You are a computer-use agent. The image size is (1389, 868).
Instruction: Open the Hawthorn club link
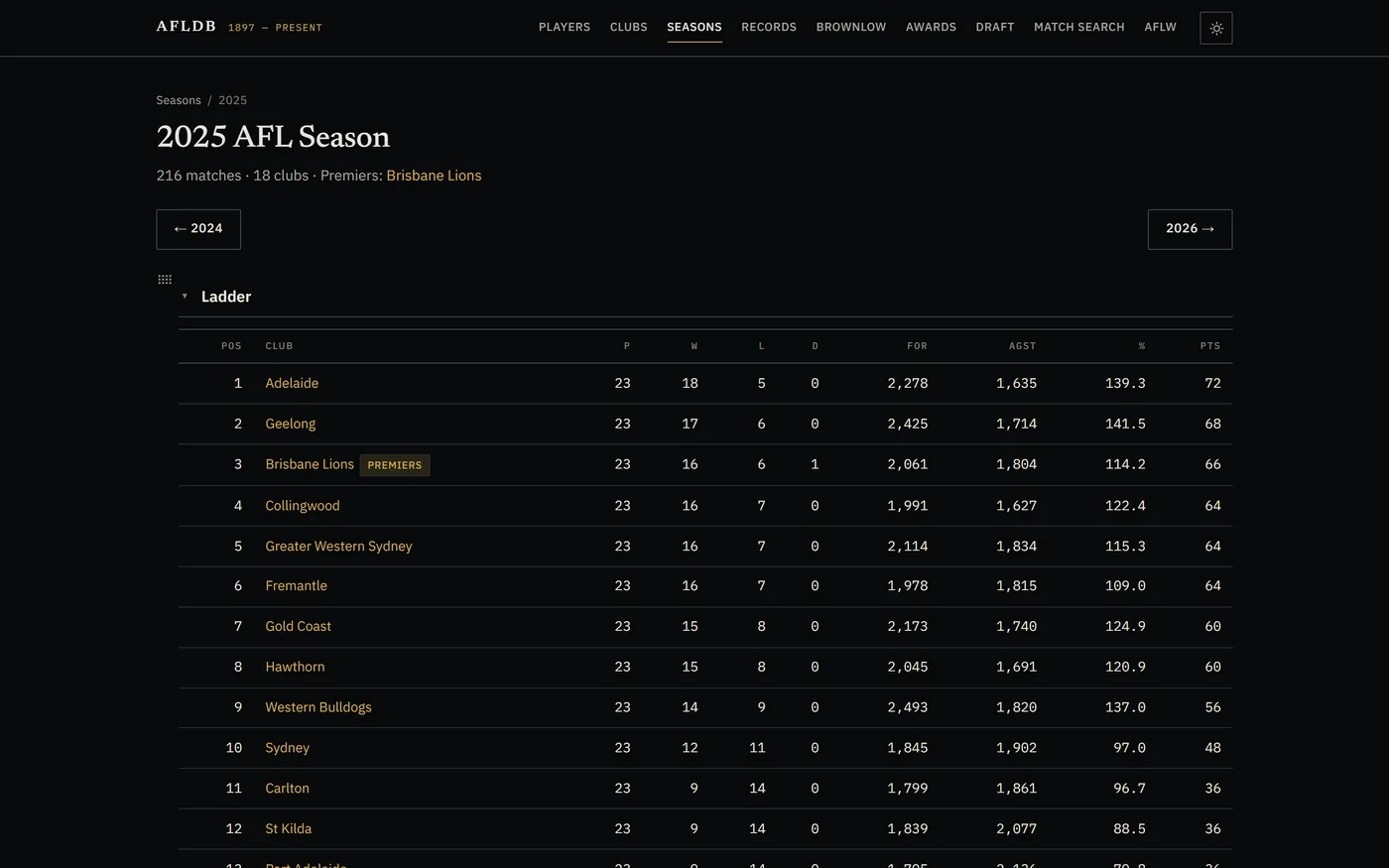(295, 667)
